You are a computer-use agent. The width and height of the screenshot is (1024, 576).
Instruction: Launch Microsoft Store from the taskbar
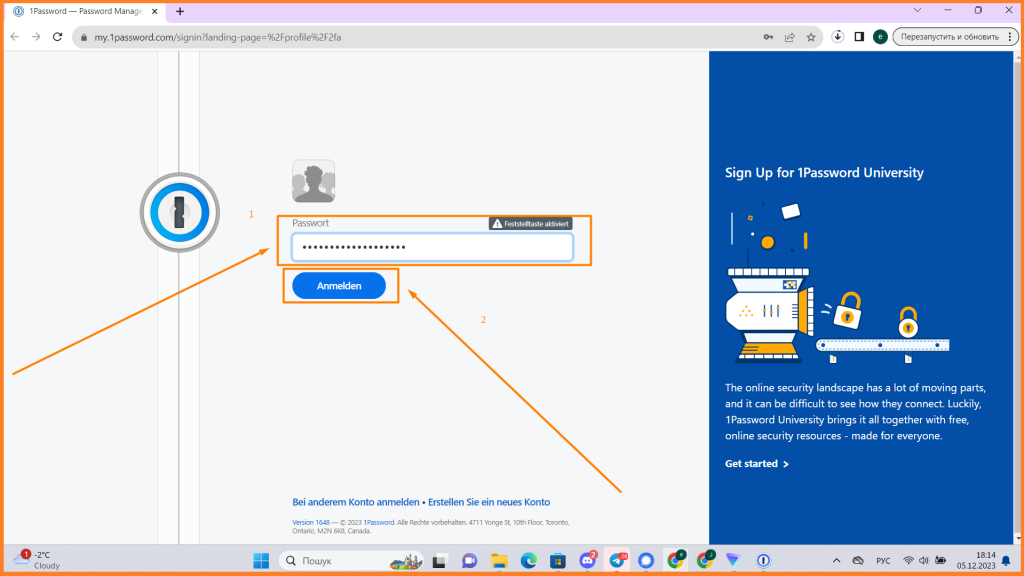point(558,560)
